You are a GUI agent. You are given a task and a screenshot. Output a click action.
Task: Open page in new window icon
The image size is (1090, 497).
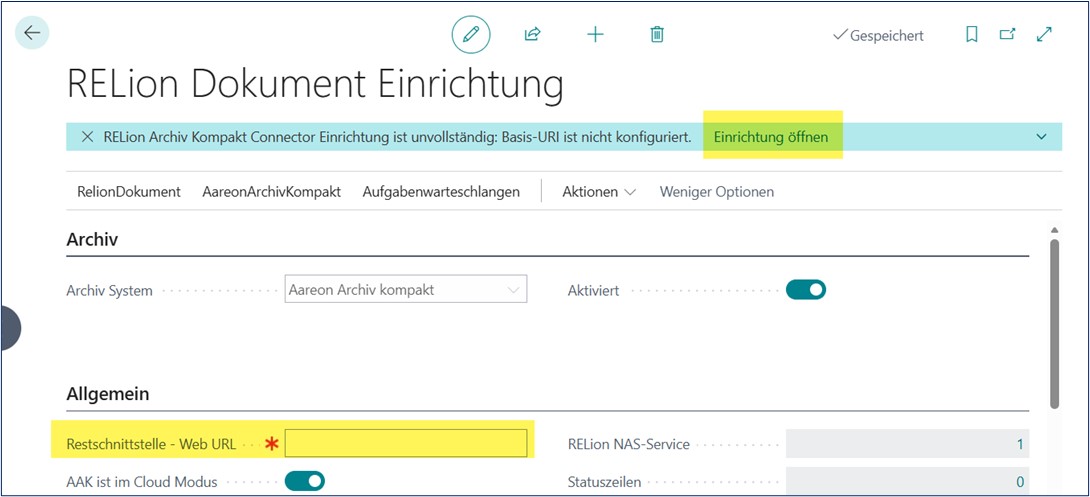[x=1007, y=34]
